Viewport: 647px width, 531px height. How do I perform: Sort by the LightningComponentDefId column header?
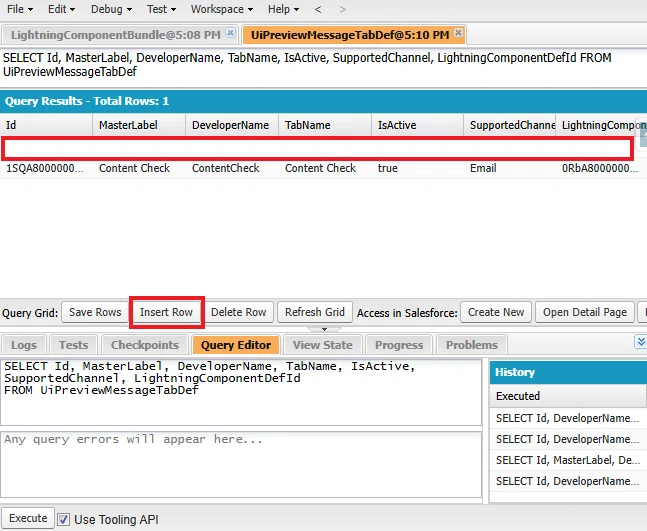pos(601,125)
